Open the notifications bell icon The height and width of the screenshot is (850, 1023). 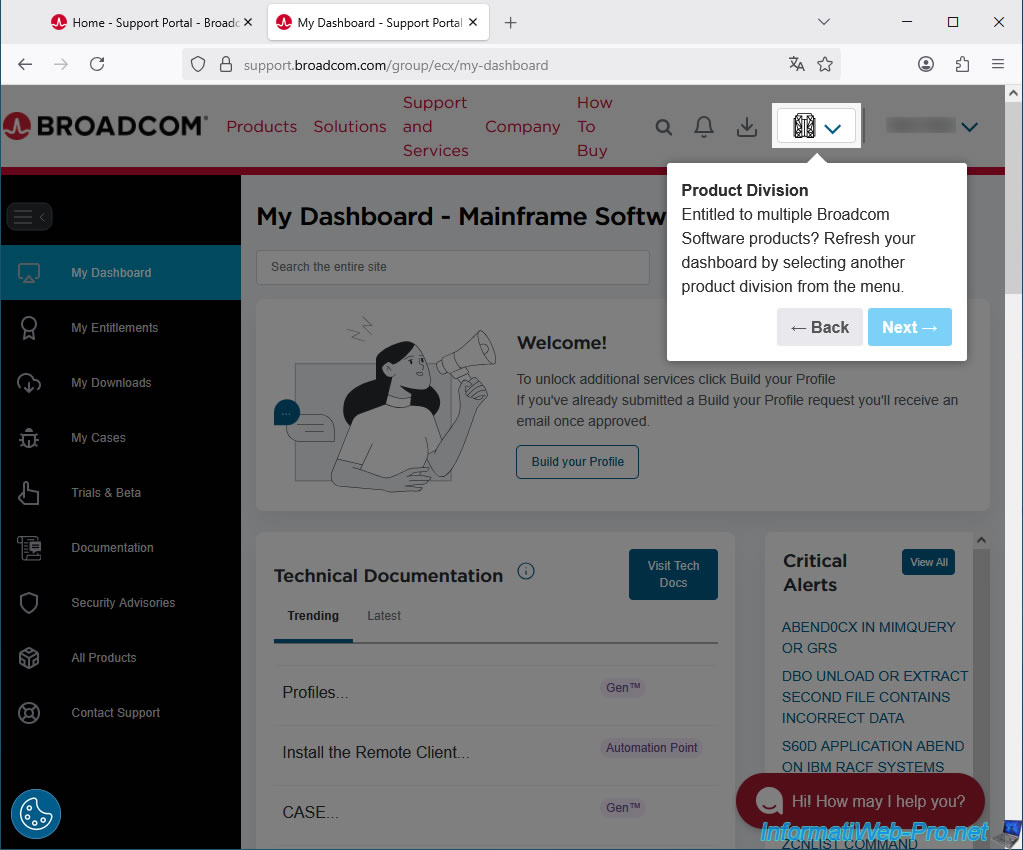(704, 127)
